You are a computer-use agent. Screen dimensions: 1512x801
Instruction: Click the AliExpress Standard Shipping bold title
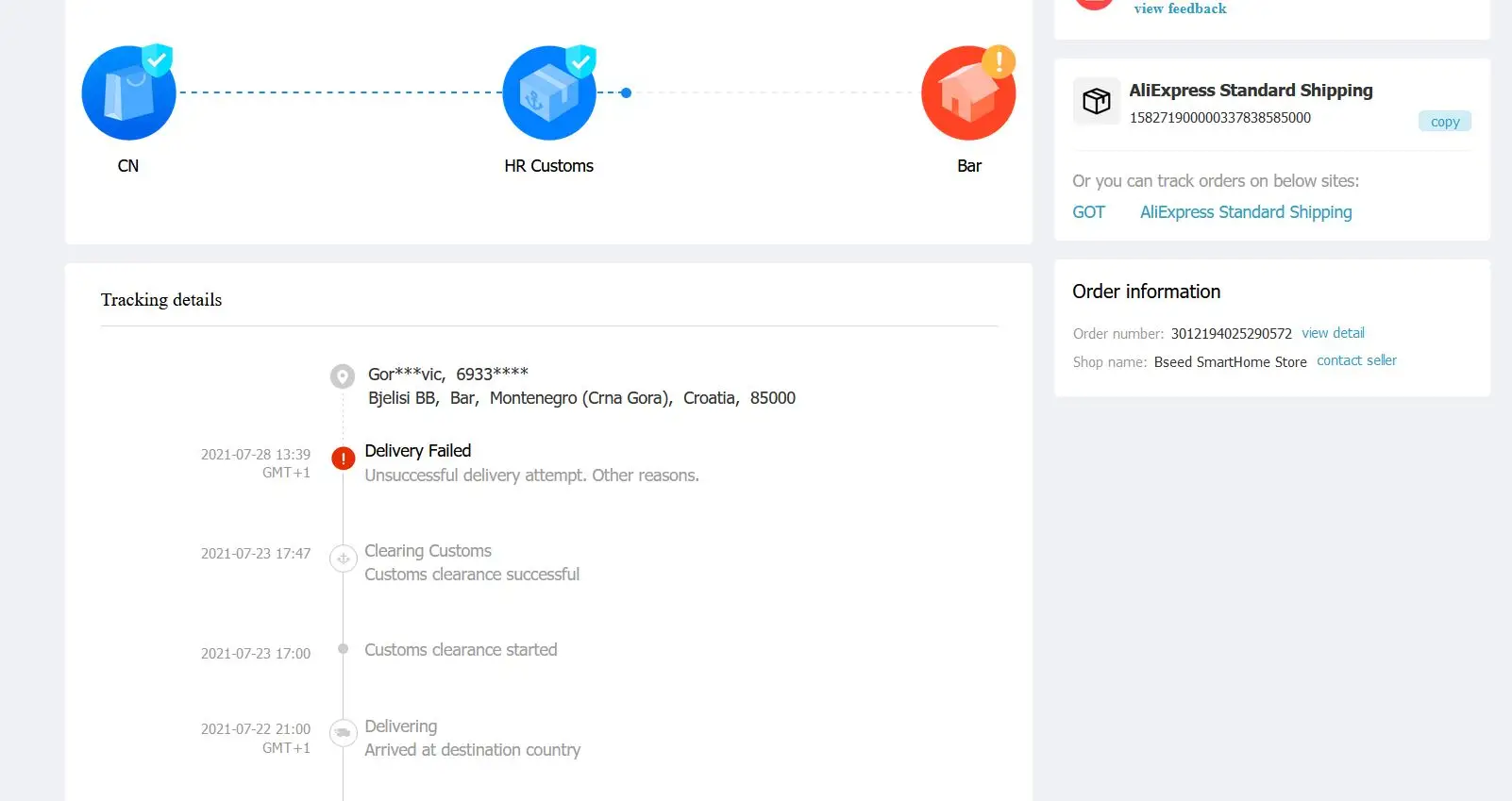tap(1252, 91)
